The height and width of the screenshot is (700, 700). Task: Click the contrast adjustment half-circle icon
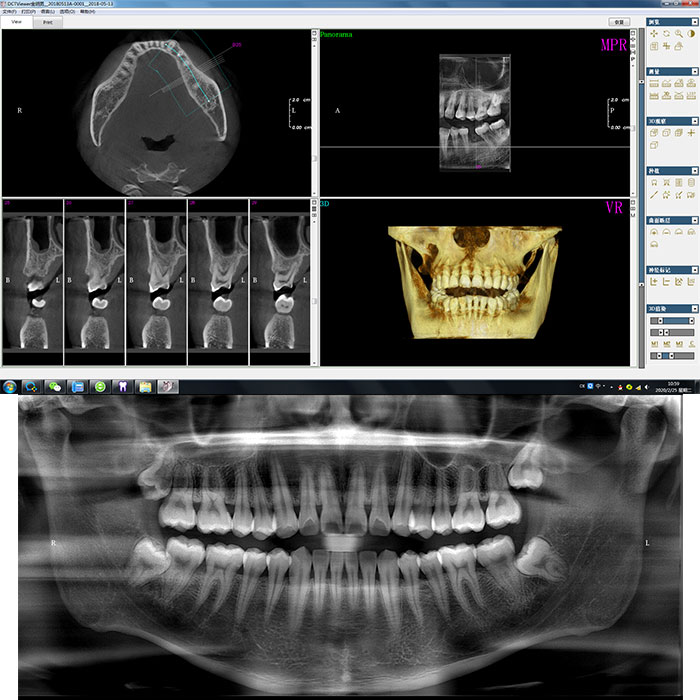coord(692,34)
